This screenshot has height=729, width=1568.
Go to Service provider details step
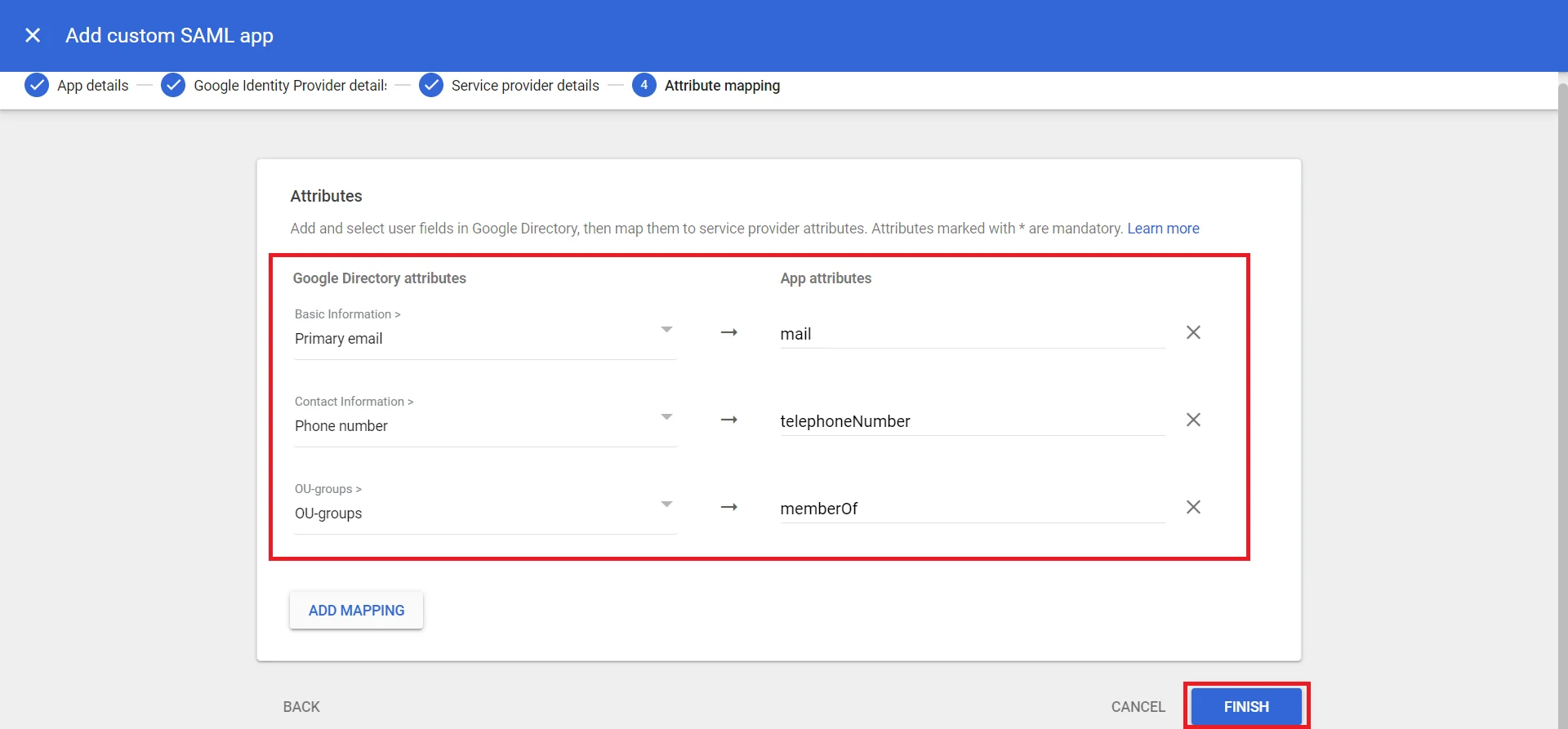(x=524, y=86)
